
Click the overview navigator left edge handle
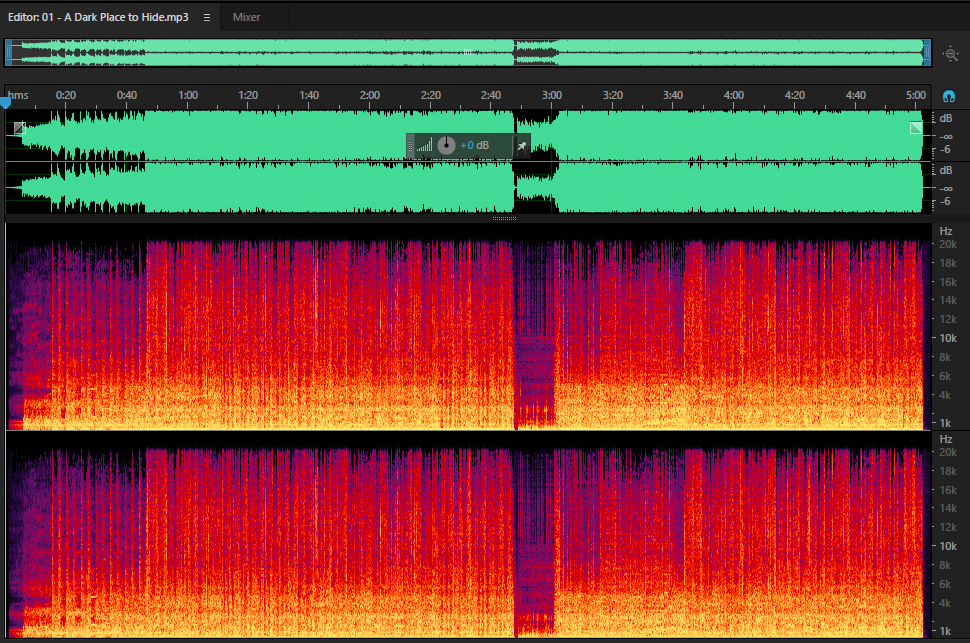click(x=9, y=53)
